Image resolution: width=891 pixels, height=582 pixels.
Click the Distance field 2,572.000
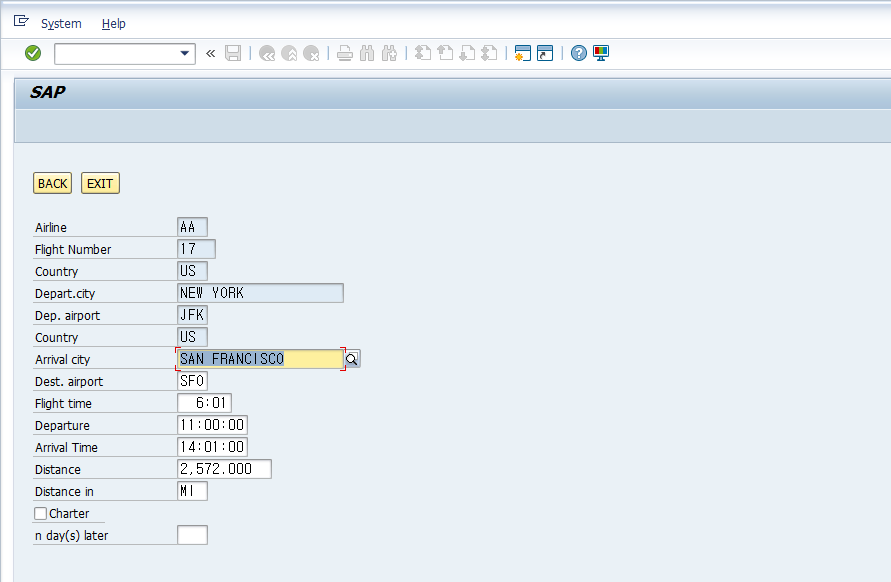pos(224,469)
